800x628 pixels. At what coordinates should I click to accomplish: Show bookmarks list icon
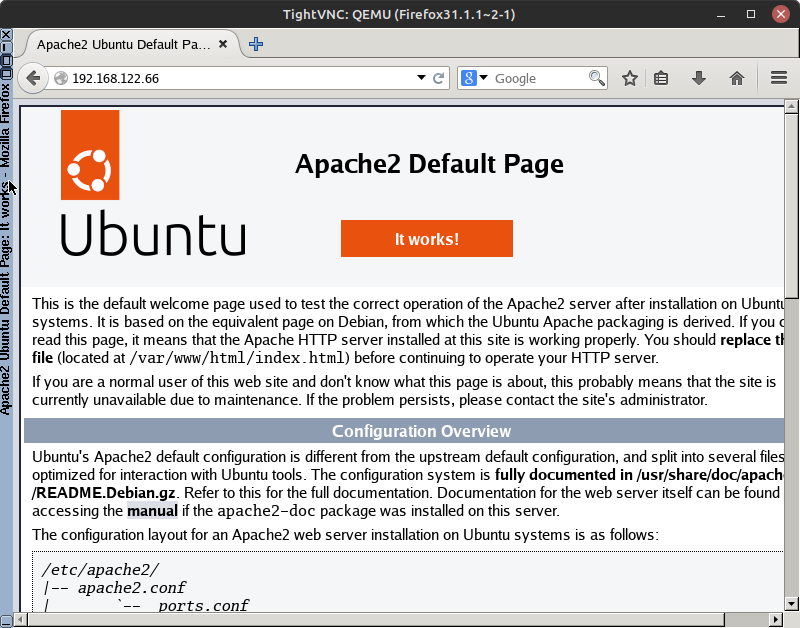pos(661,78)
